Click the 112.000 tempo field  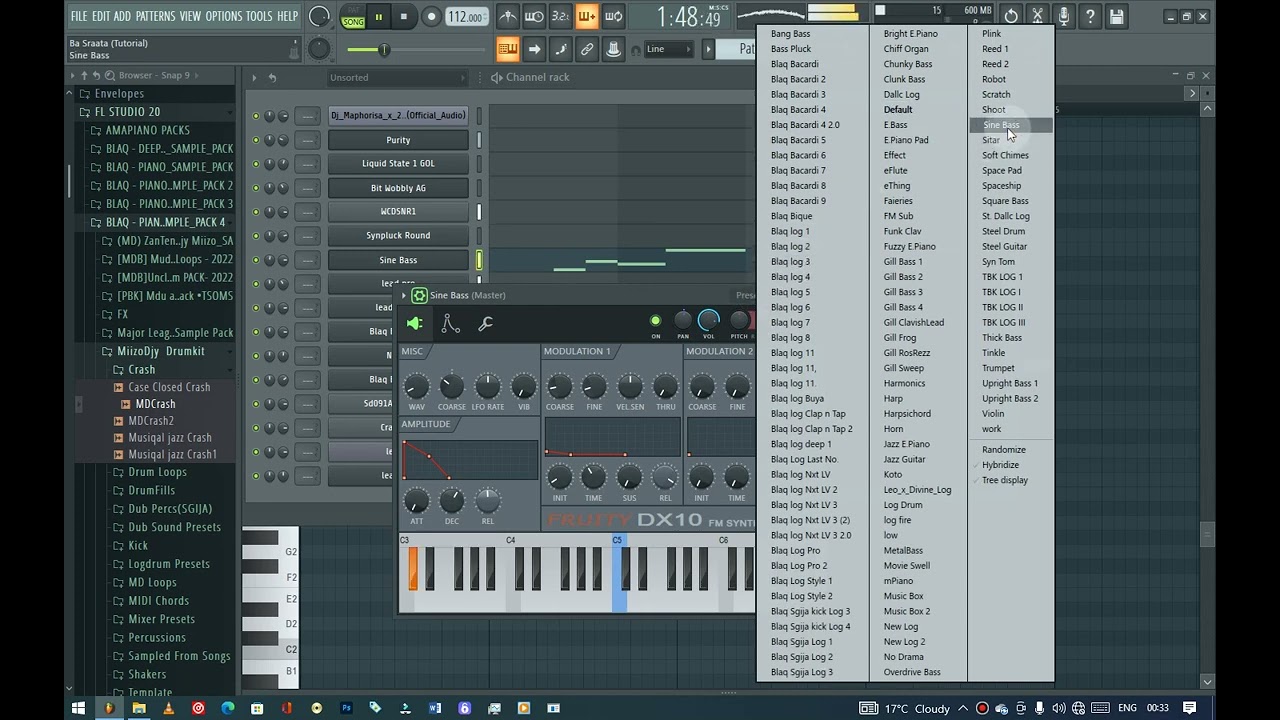[466, 17]
